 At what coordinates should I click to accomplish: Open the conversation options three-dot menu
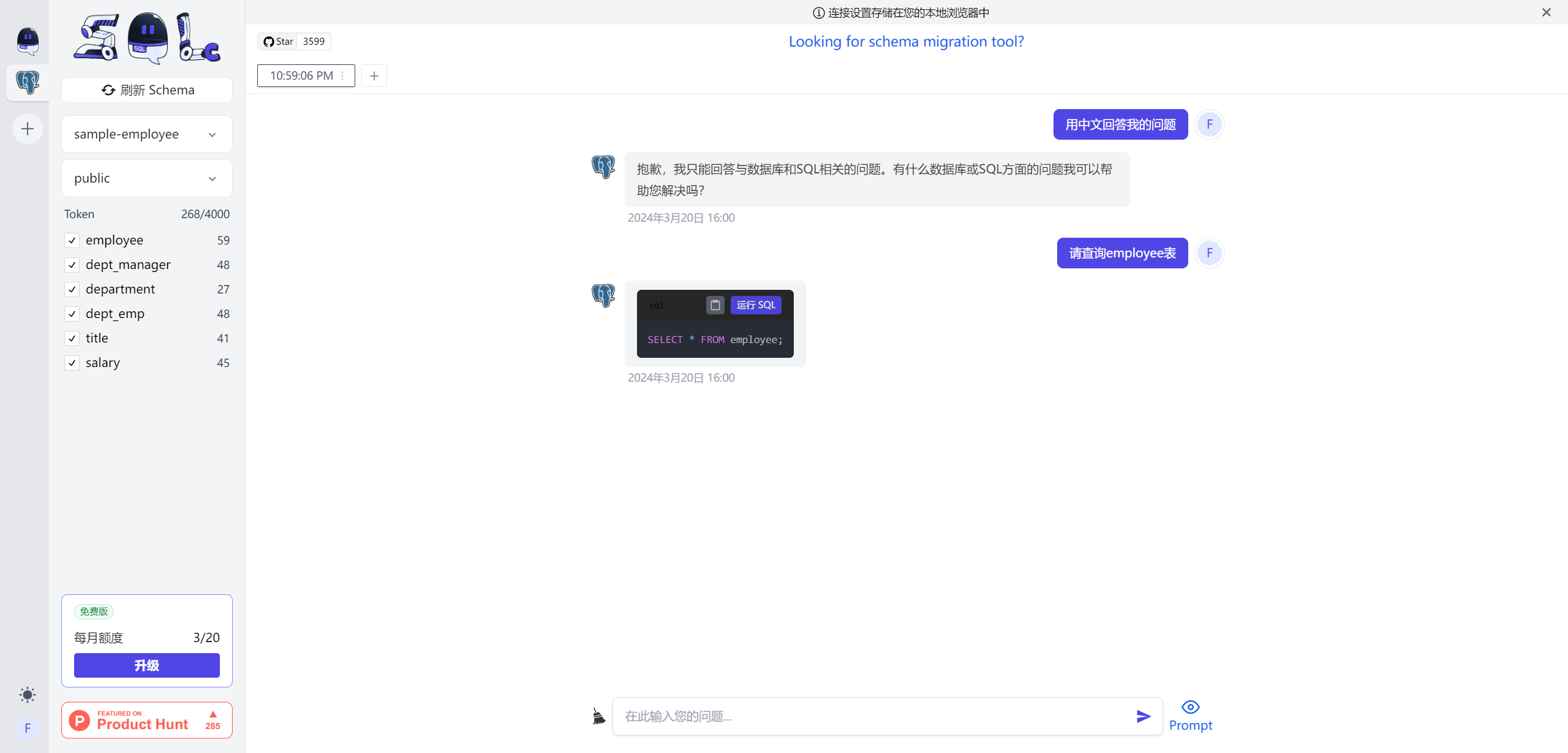[343, 75]
